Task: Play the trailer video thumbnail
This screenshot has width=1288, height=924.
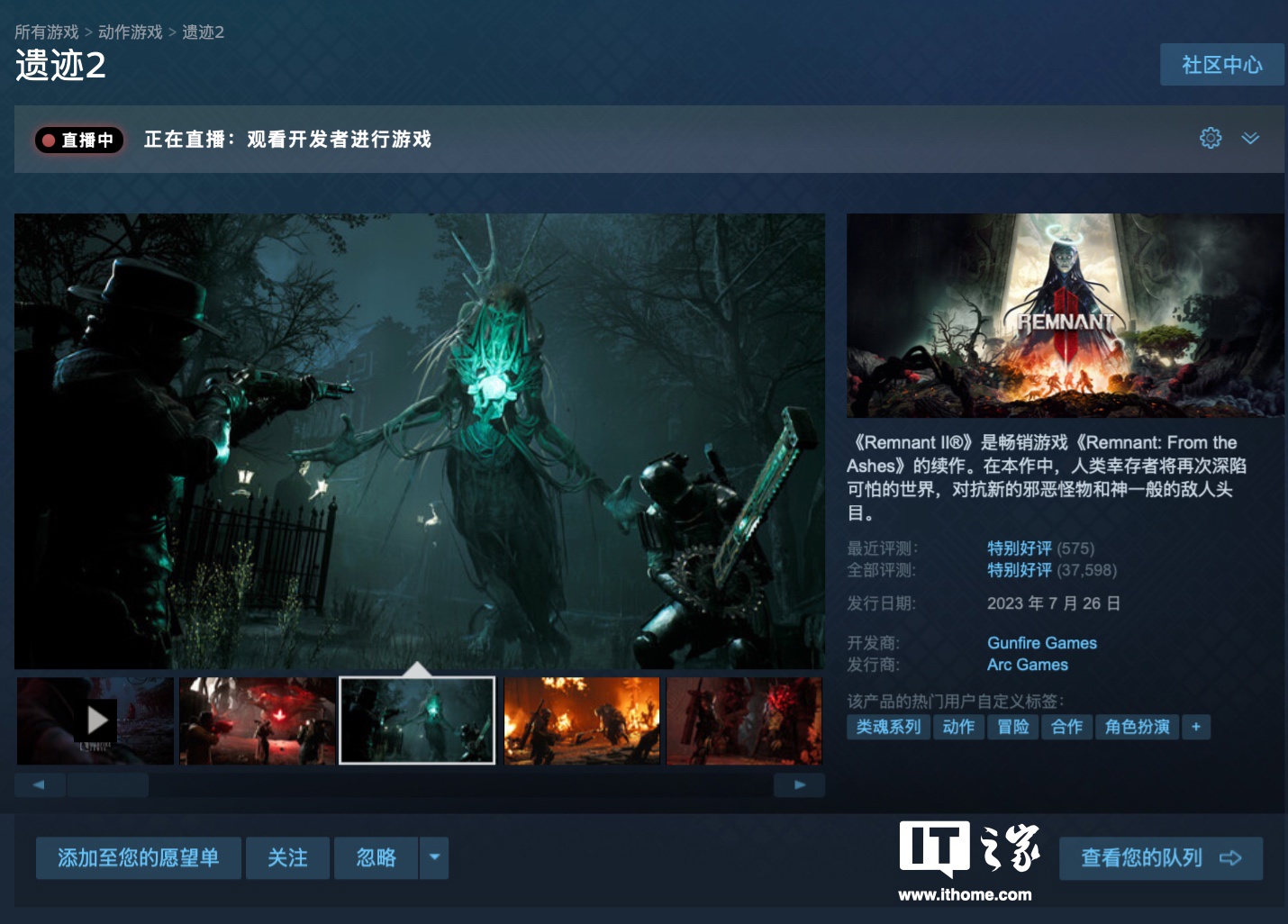Action: (x=95, y=720)
